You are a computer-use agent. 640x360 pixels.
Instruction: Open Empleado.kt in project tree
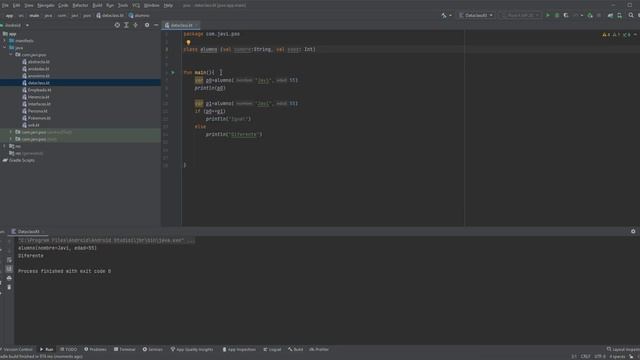tap(37, 90)
